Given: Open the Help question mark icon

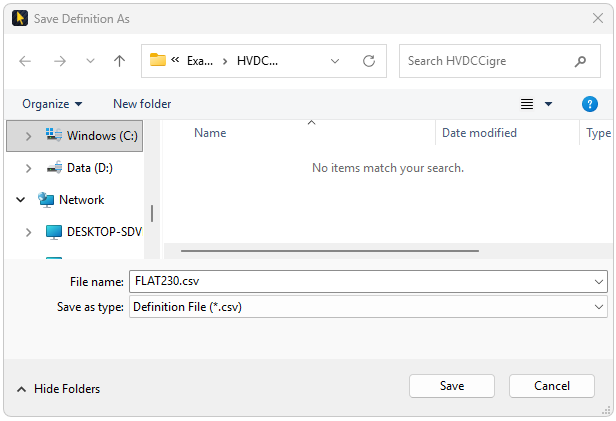Looking at the screenshot, I should click(x=589, y=104).
